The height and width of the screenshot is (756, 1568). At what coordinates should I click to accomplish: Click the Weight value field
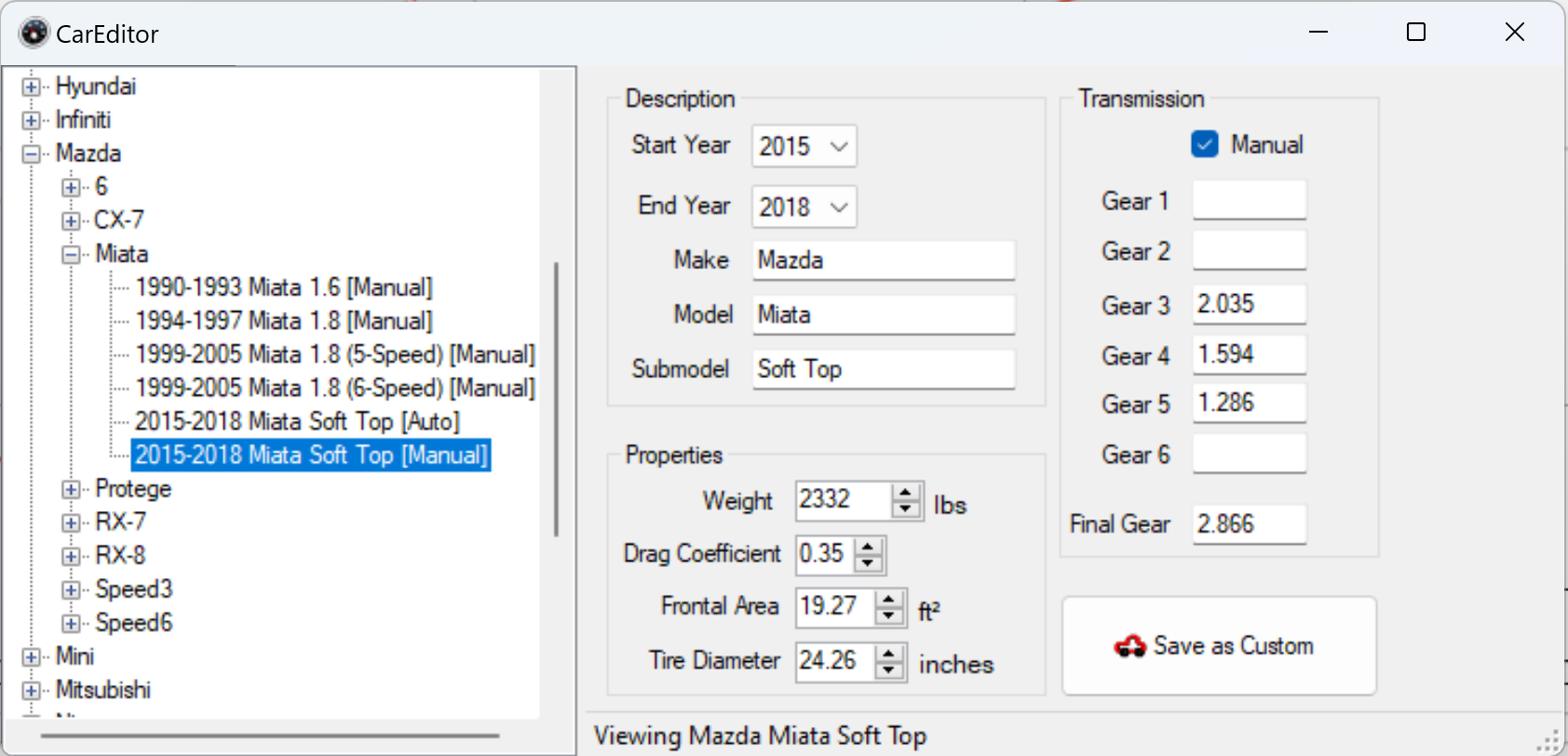844,500
